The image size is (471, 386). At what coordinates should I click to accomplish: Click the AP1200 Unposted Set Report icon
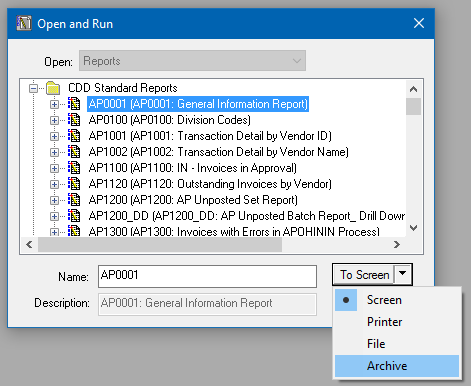coord(74,200)
